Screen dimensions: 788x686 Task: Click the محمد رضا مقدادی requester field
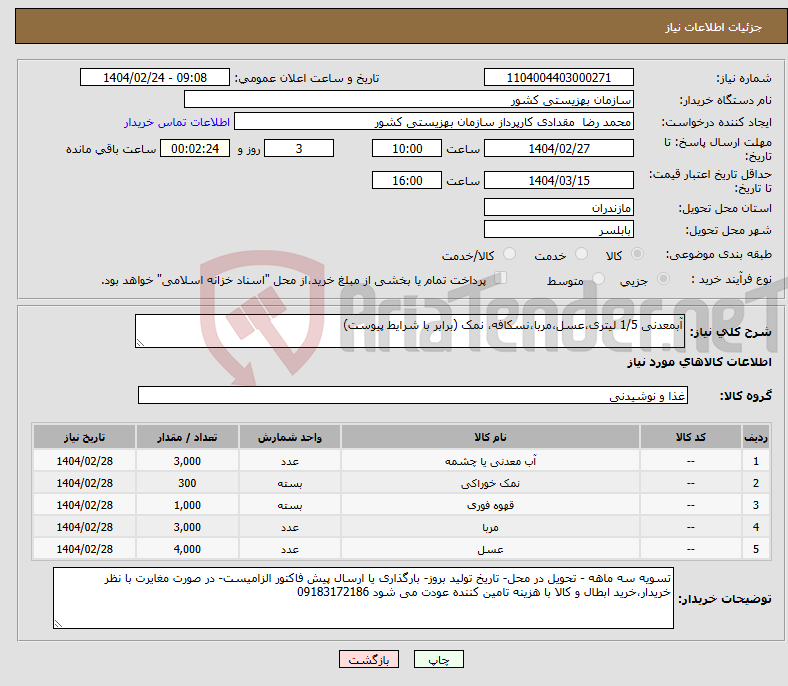434,122
